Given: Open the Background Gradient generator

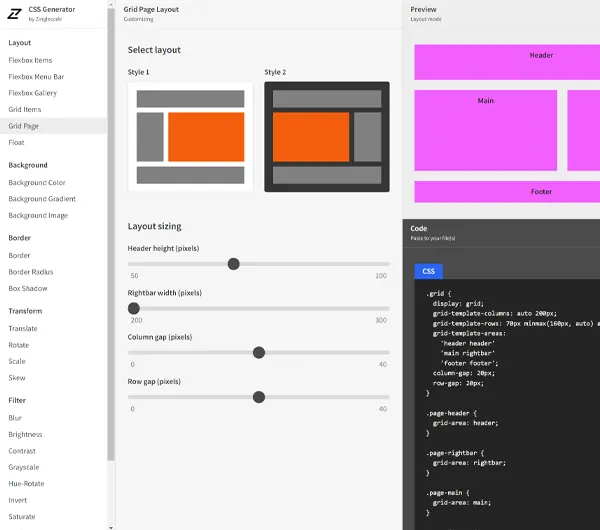Looking at the screenshot, I should click(42, 199).
